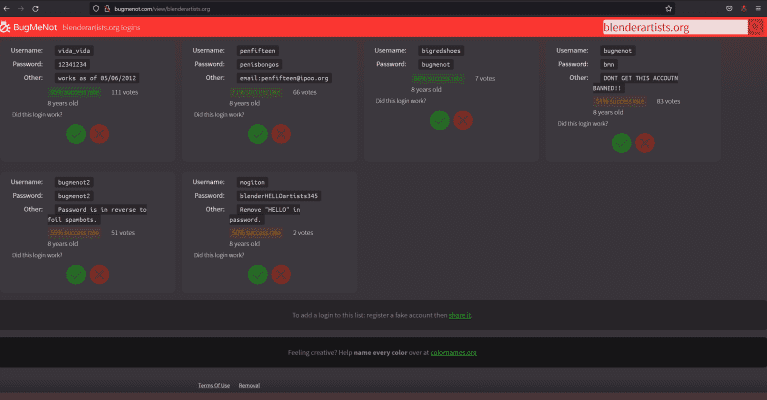Click green checkmark for bnn password login
Viewport: 767px width, 400px height.
pyautogui.click(x=622, y=143)
